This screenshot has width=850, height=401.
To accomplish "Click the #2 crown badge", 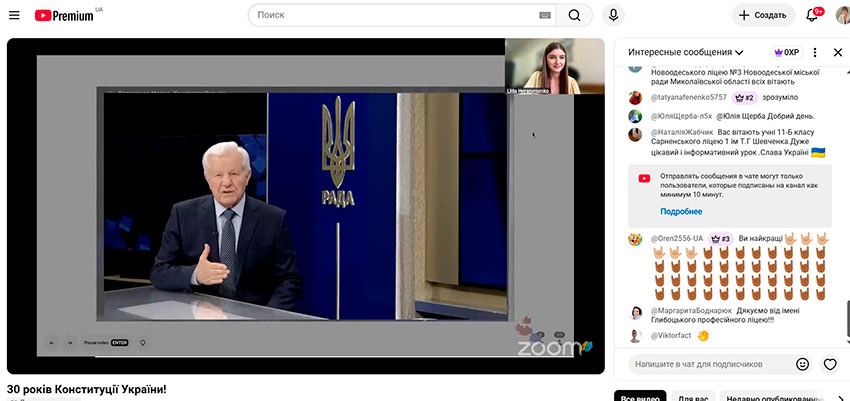I will click(x=744, y=98).
